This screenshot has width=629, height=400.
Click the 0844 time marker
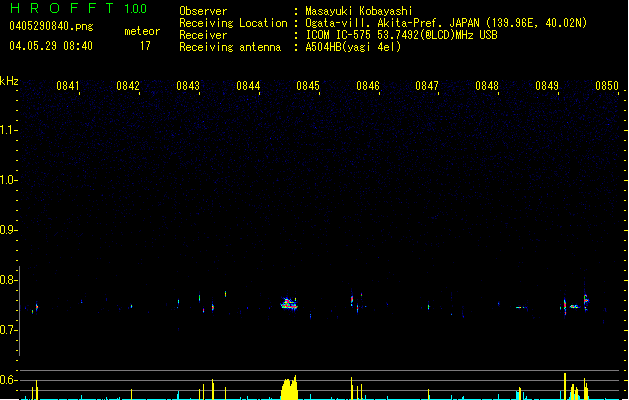(x=248, y=86)
